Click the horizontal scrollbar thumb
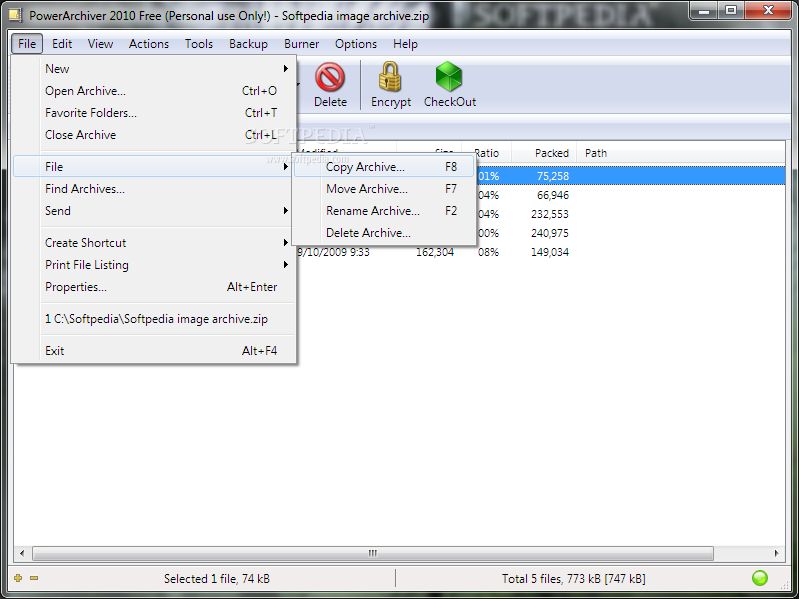 click(372, 553)
